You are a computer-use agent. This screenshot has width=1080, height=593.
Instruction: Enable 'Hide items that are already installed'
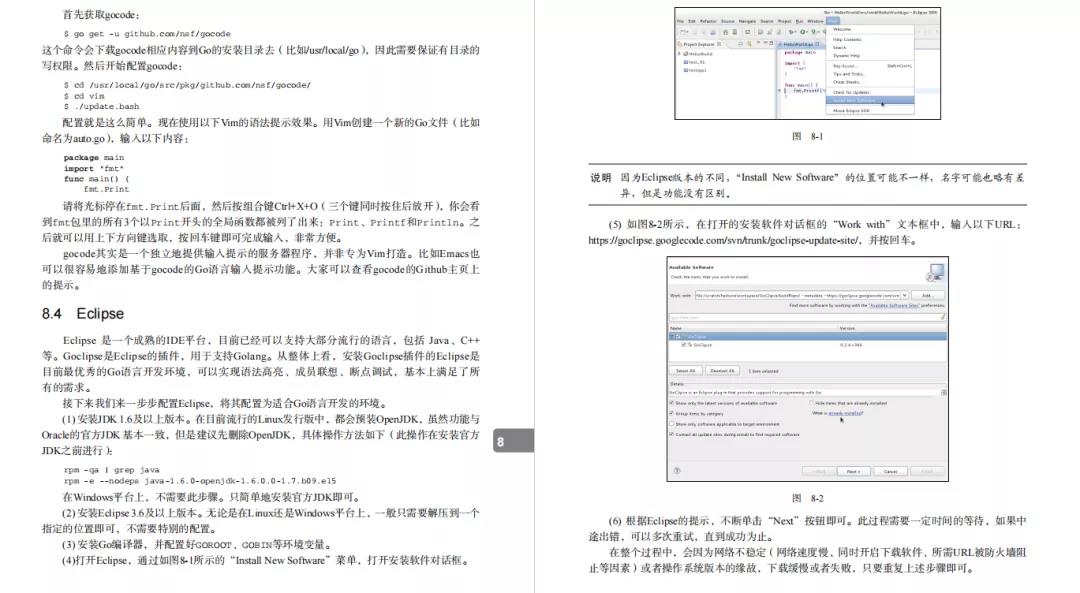[811, 402]
